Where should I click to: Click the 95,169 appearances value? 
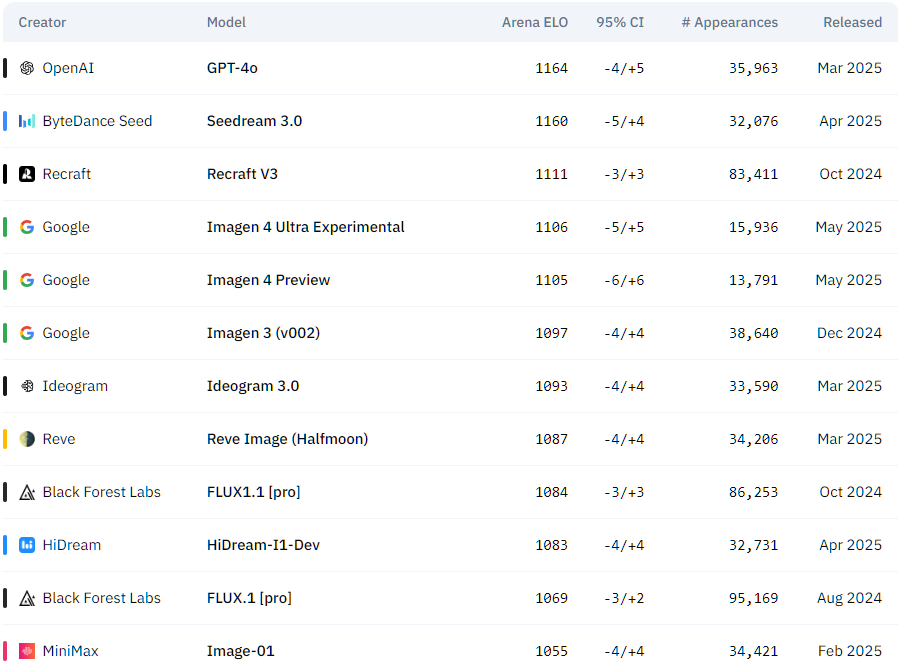(x=753, y=598)
